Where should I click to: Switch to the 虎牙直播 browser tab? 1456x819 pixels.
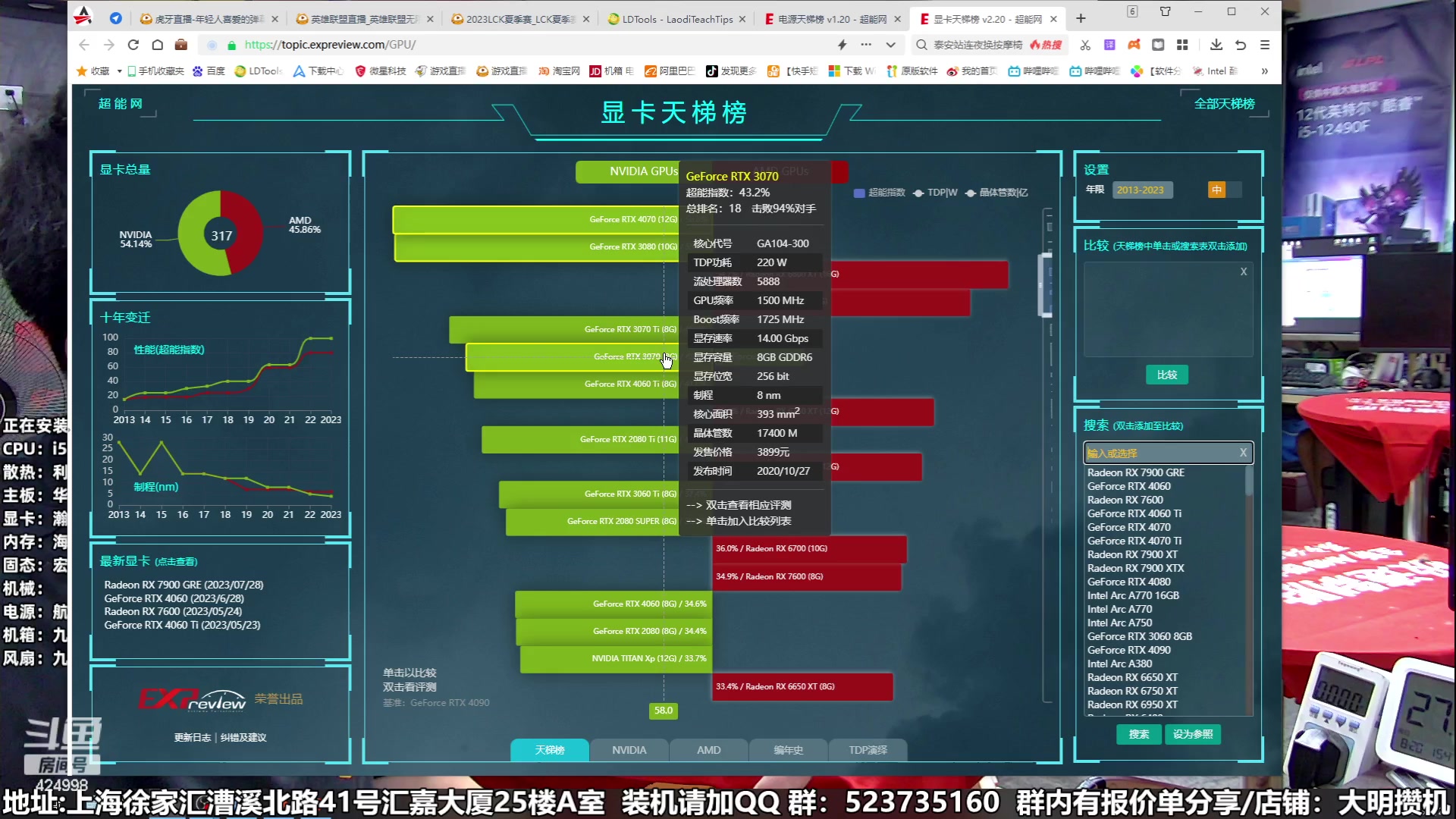pos(208,19)
